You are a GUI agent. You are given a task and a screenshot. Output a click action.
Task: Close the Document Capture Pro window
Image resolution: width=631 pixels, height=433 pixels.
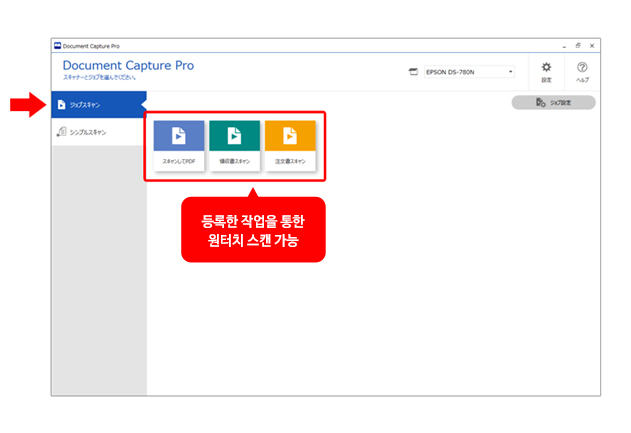592,46
